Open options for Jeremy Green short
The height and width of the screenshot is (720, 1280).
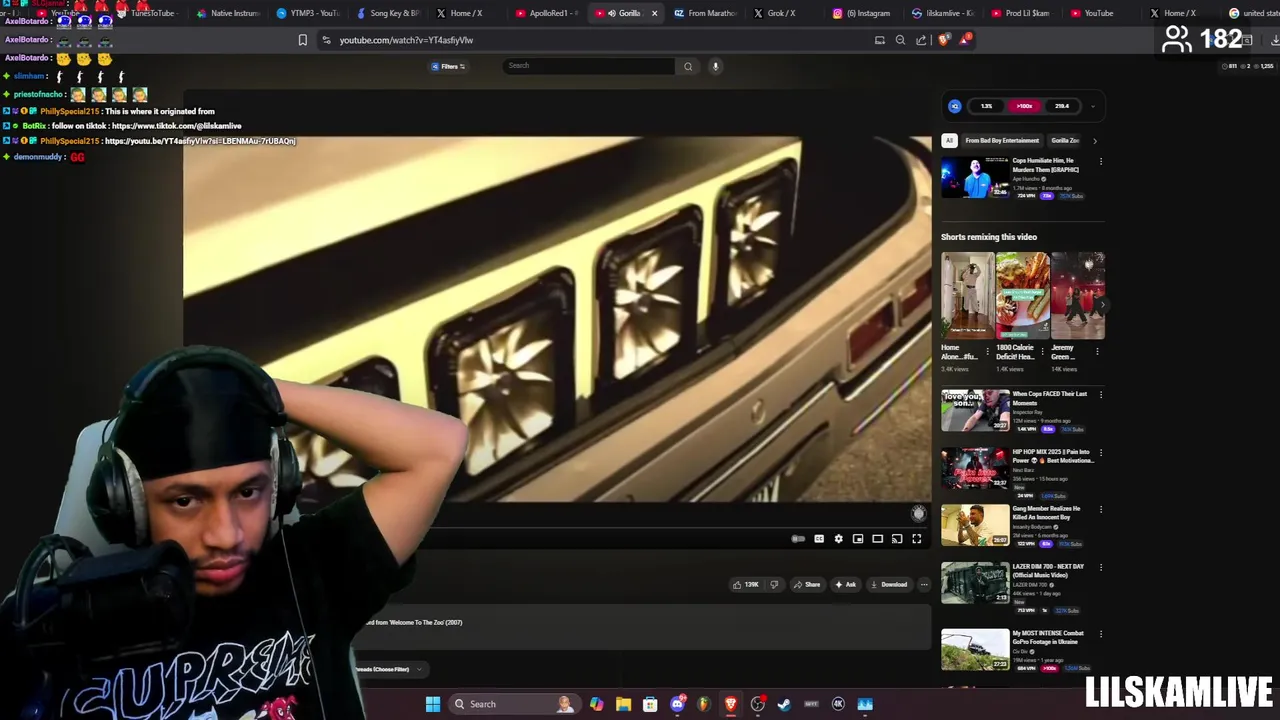1097,351
